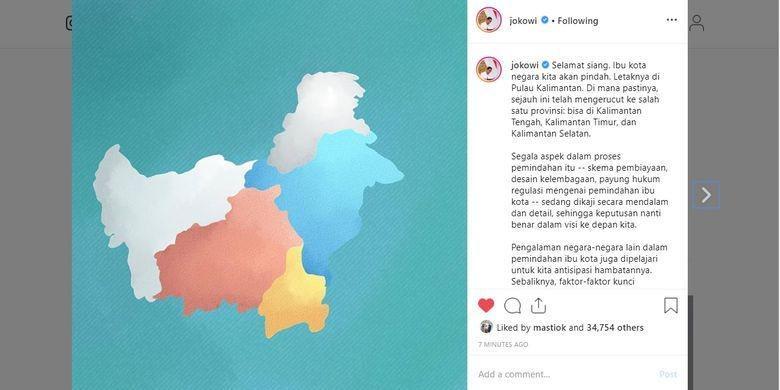Save the post with the bookmark icon

(x=671, y=305)
